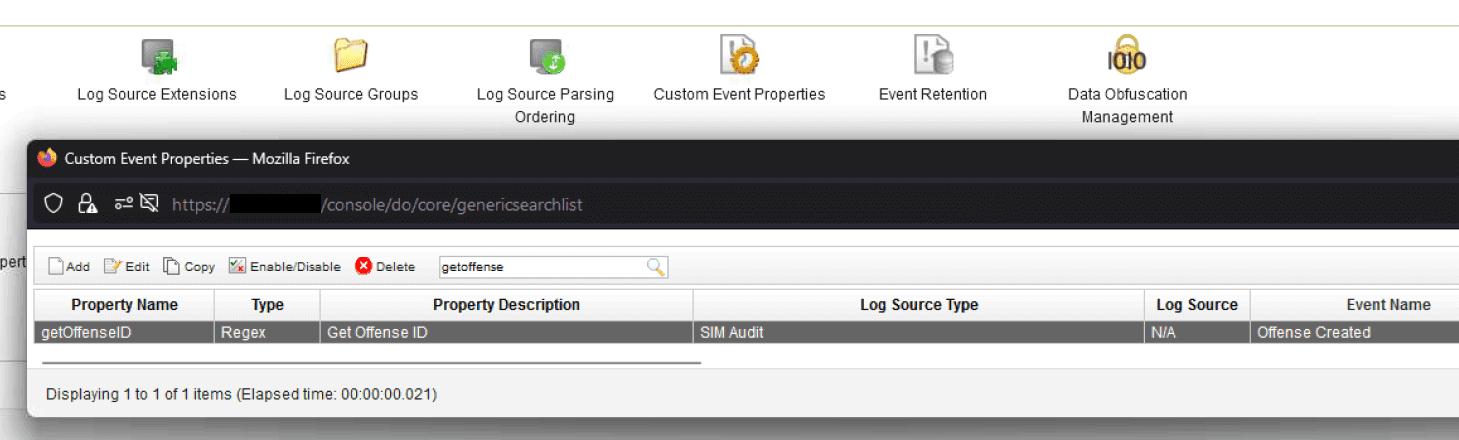Click the Displaying 1 to 1 status text
Screen dimensions: 1459x440
pos(241,395)
